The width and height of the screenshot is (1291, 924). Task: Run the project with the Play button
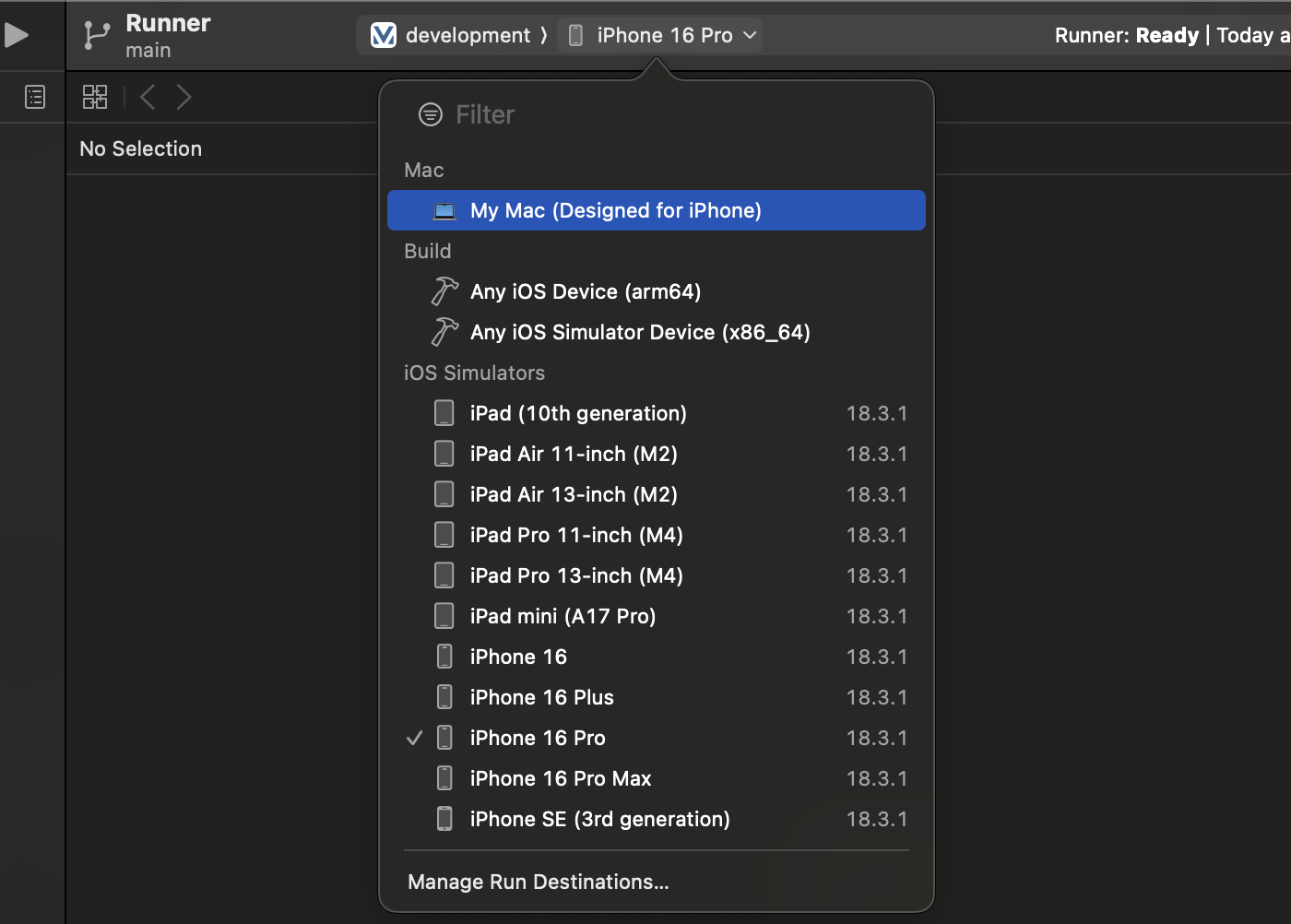click(x=17, y=35)
